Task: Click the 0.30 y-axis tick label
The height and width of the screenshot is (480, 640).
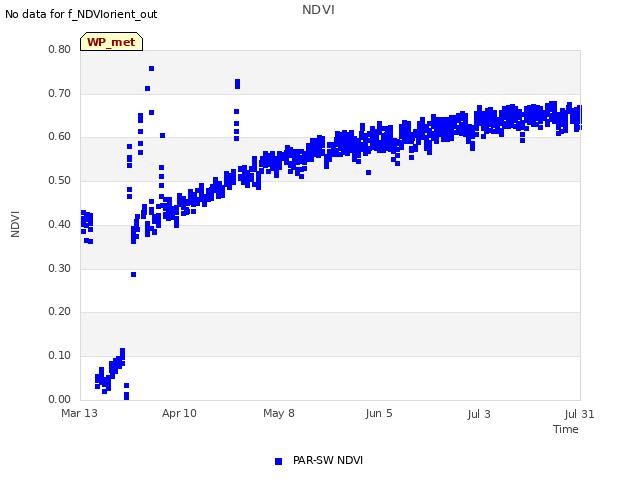Action: [x=60, y=269]
